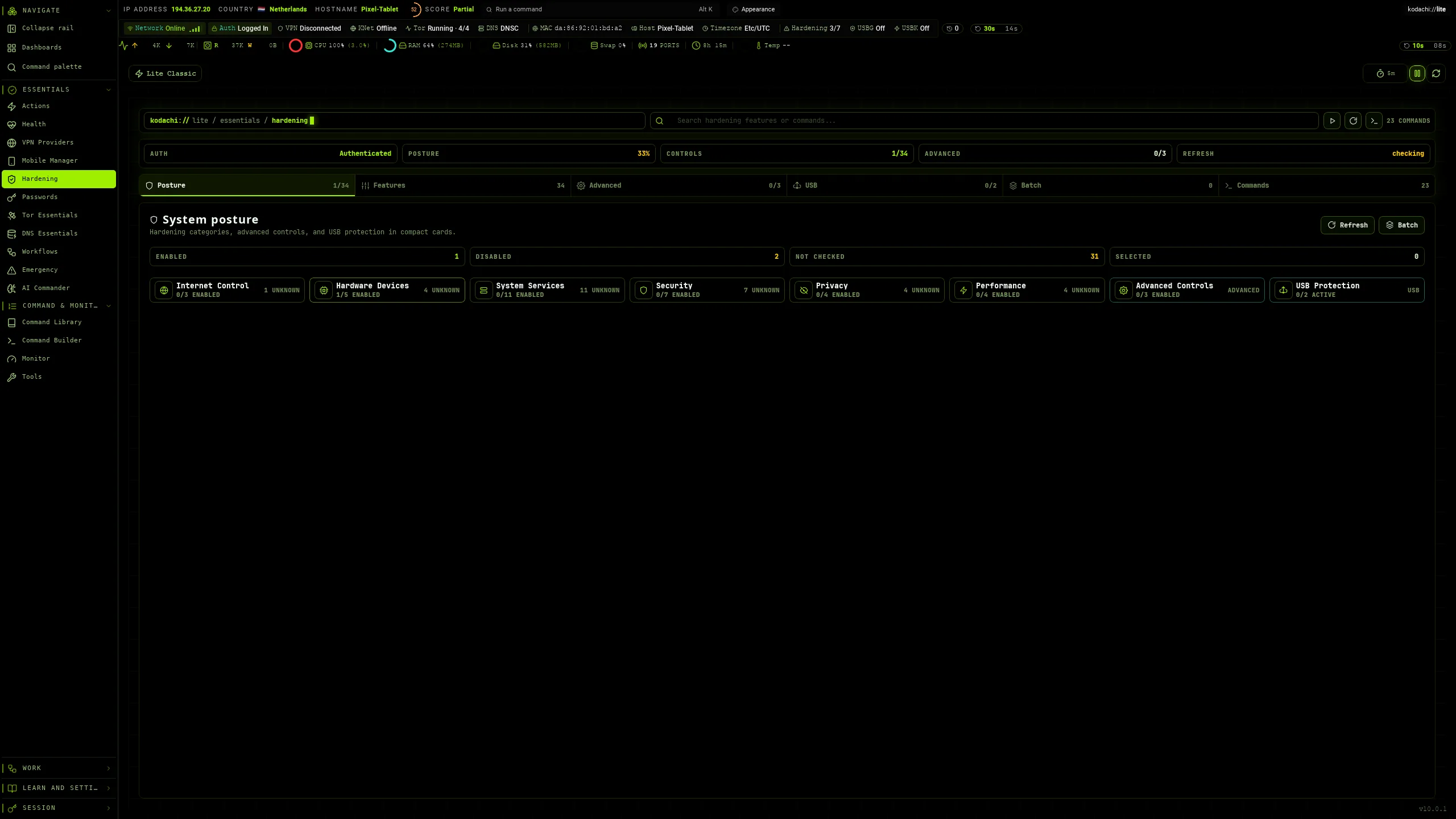Open the Security category card
The width and height of the screenshot is (1456, 819).
click(707, 290)
